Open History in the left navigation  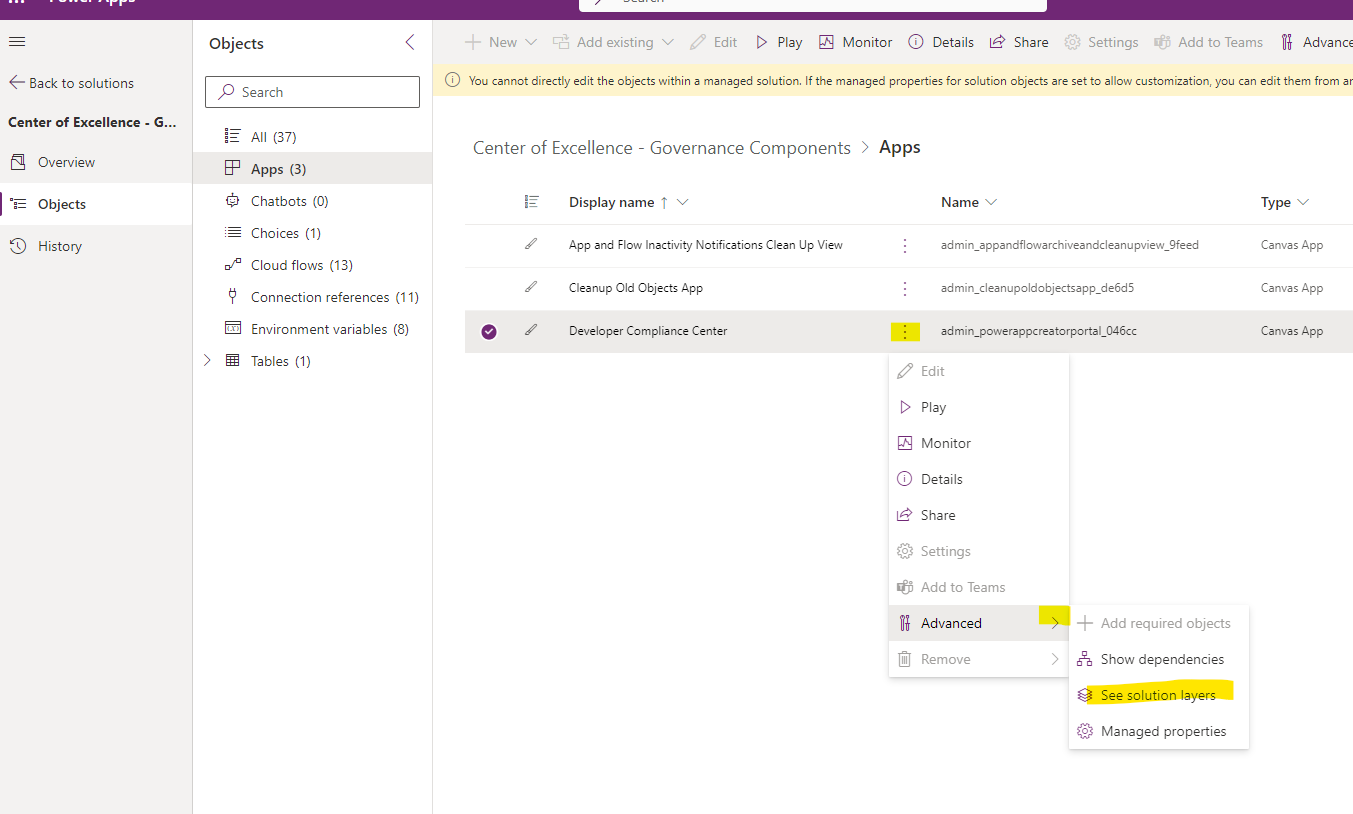tap(59, 246)
